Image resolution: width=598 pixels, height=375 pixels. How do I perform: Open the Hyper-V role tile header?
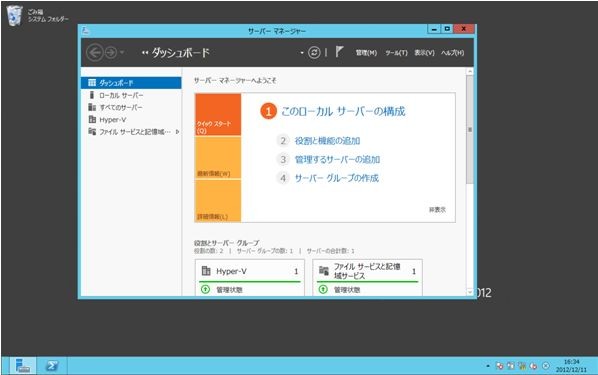pyautogui.click(x=250, y=271)
